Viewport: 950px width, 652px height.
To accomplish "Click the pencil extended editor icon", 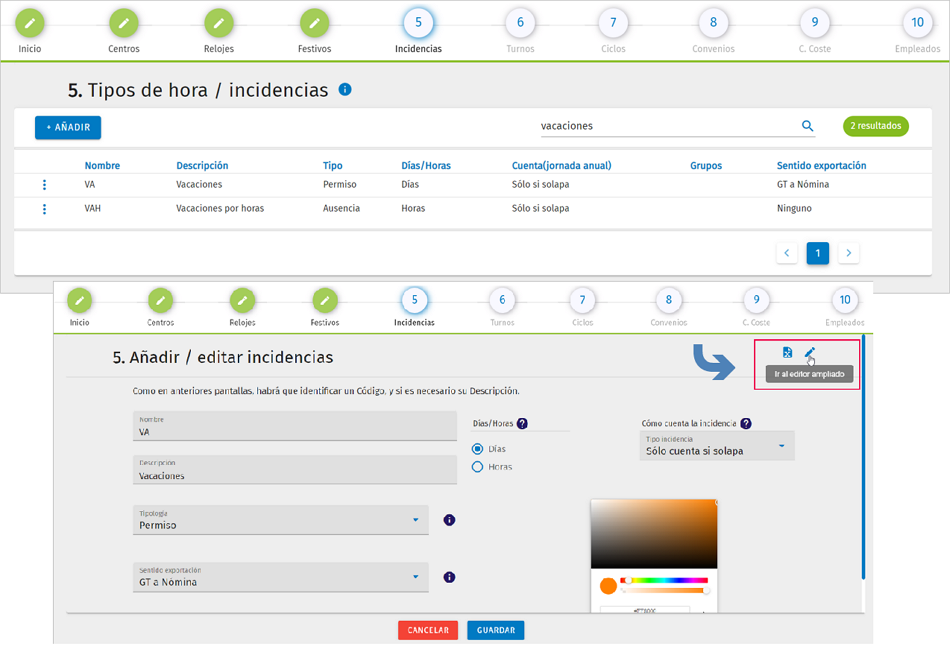I will point(809,352).
